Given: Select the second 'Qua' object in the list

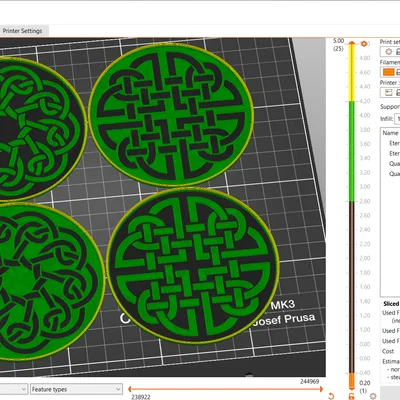Looking at the screenshot, I should click(x=394, y=174).
